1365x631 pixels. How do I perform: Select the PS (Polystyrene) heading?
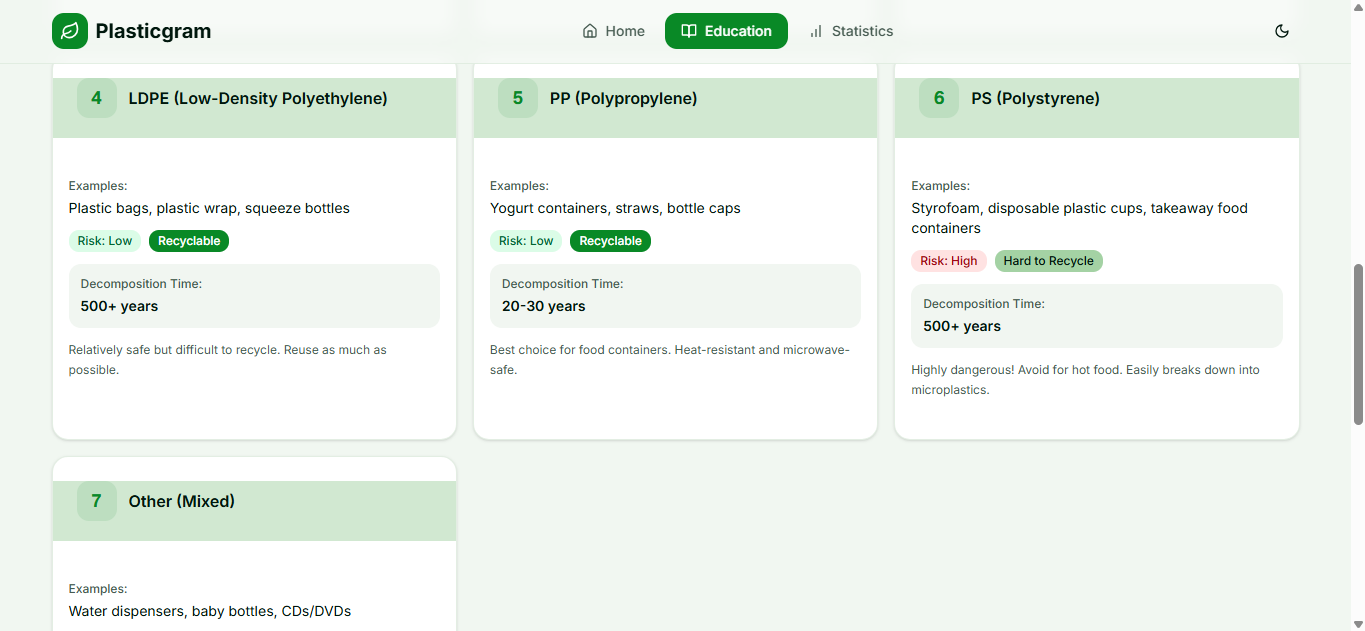tap(1035, 98)
